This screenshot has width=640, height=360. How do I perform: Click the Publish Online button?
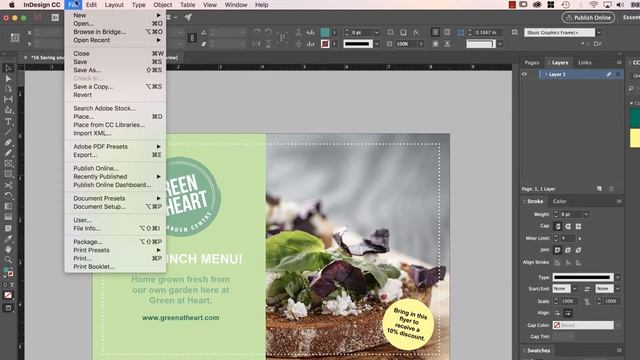[588, 18]
